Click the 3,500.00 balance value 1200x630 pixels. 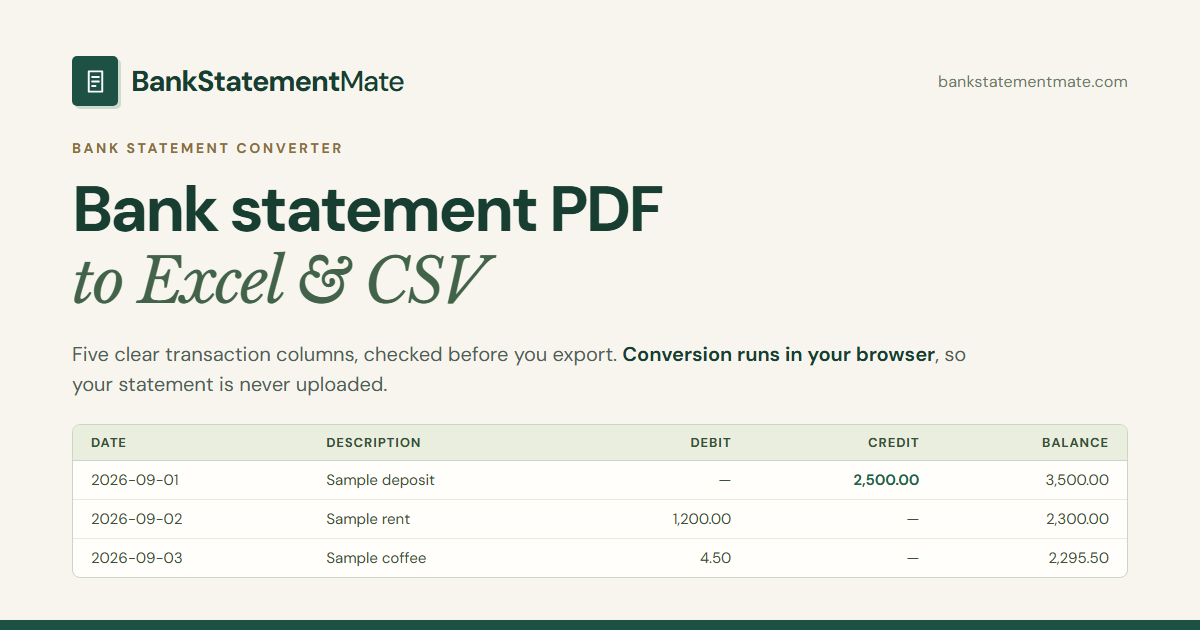1077,480
